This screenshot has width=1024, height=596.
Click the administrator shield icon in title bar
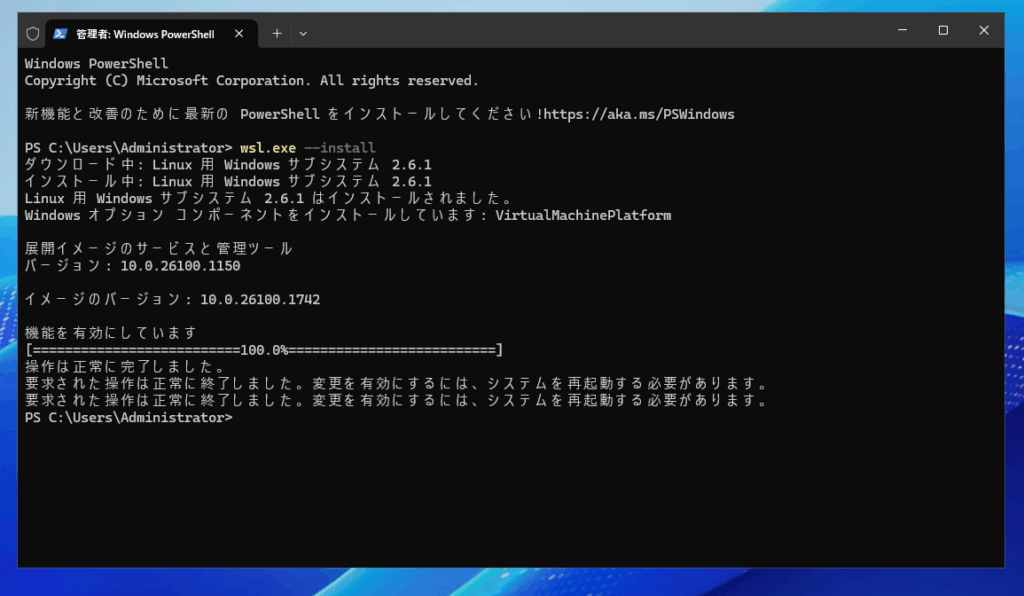(x=32, y=33)
